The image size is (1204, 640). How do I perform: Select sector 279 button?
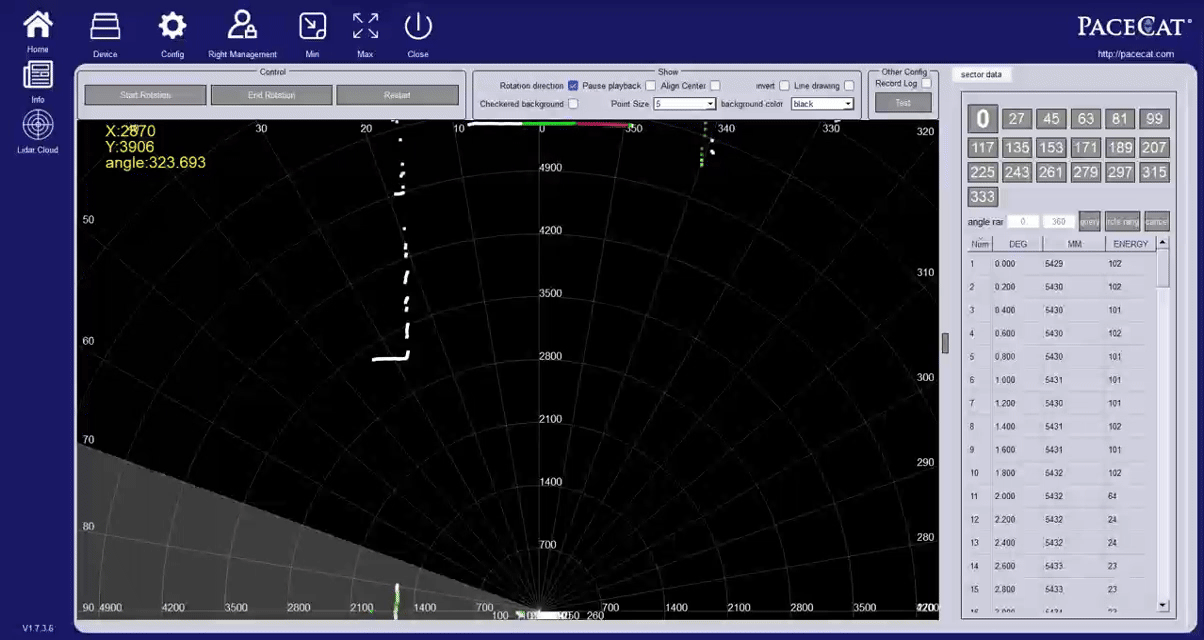pyautogui.click(x=1085, y=172)
